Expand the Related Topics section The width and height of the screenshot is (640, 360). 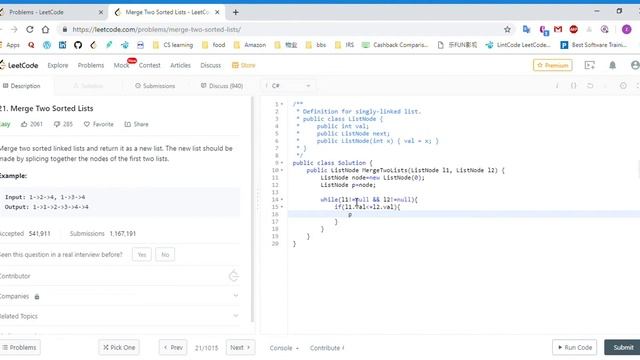120,316
